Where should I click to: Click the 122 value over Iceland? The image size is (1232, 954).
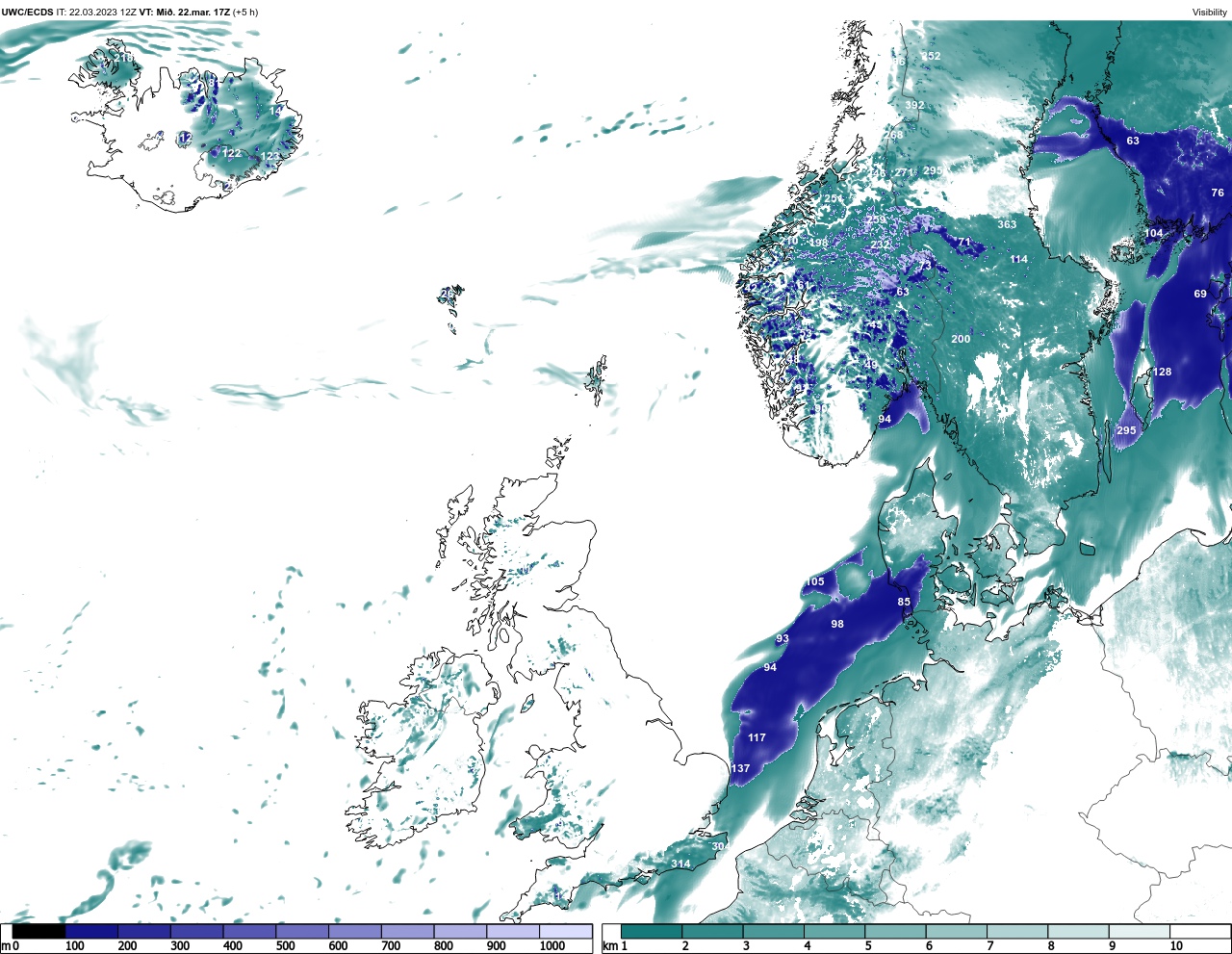click(x=232, y=153)
